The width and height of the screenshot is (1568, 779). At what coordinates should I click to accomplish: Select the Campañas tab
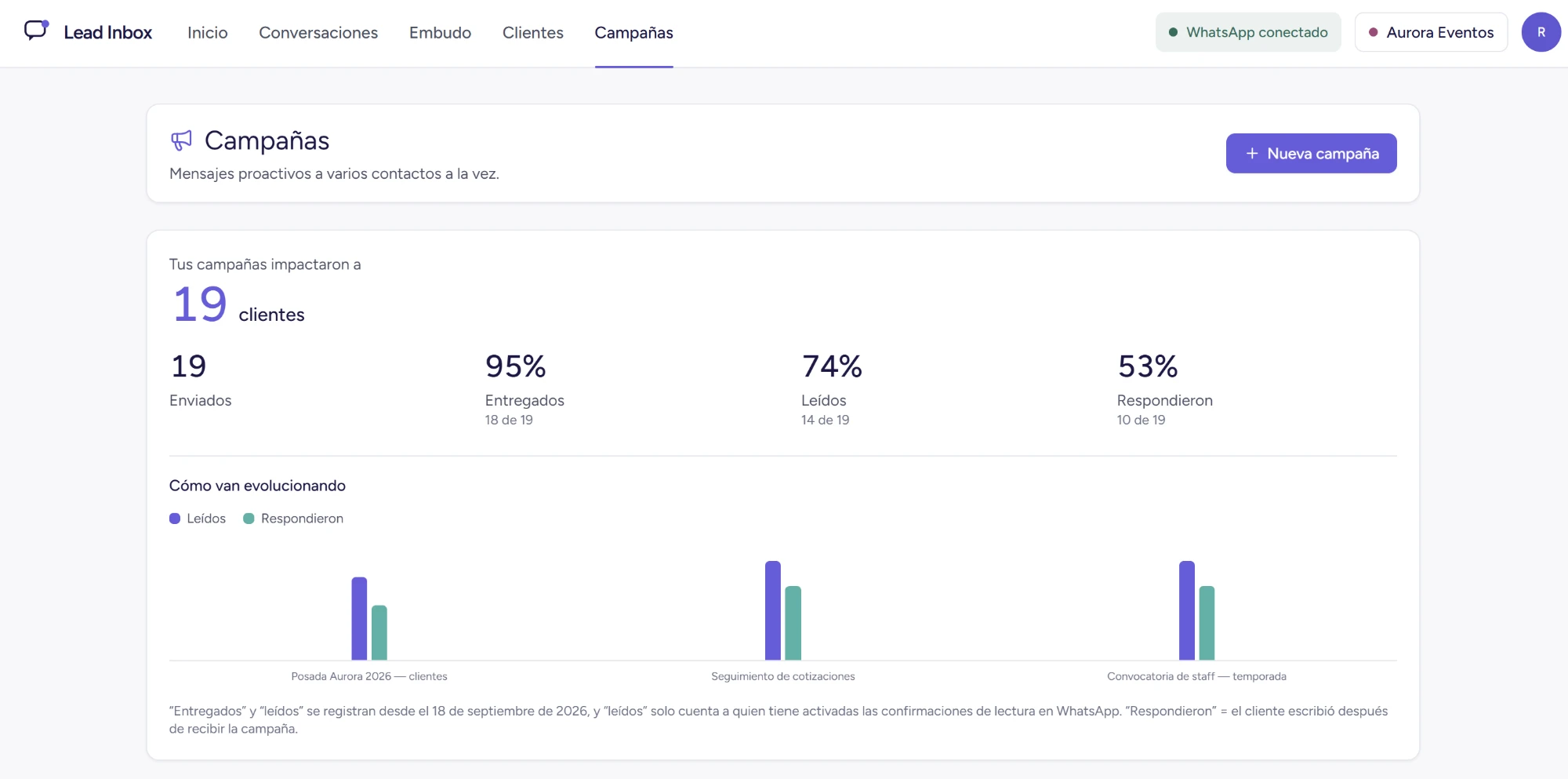click(x=633, y=33)
